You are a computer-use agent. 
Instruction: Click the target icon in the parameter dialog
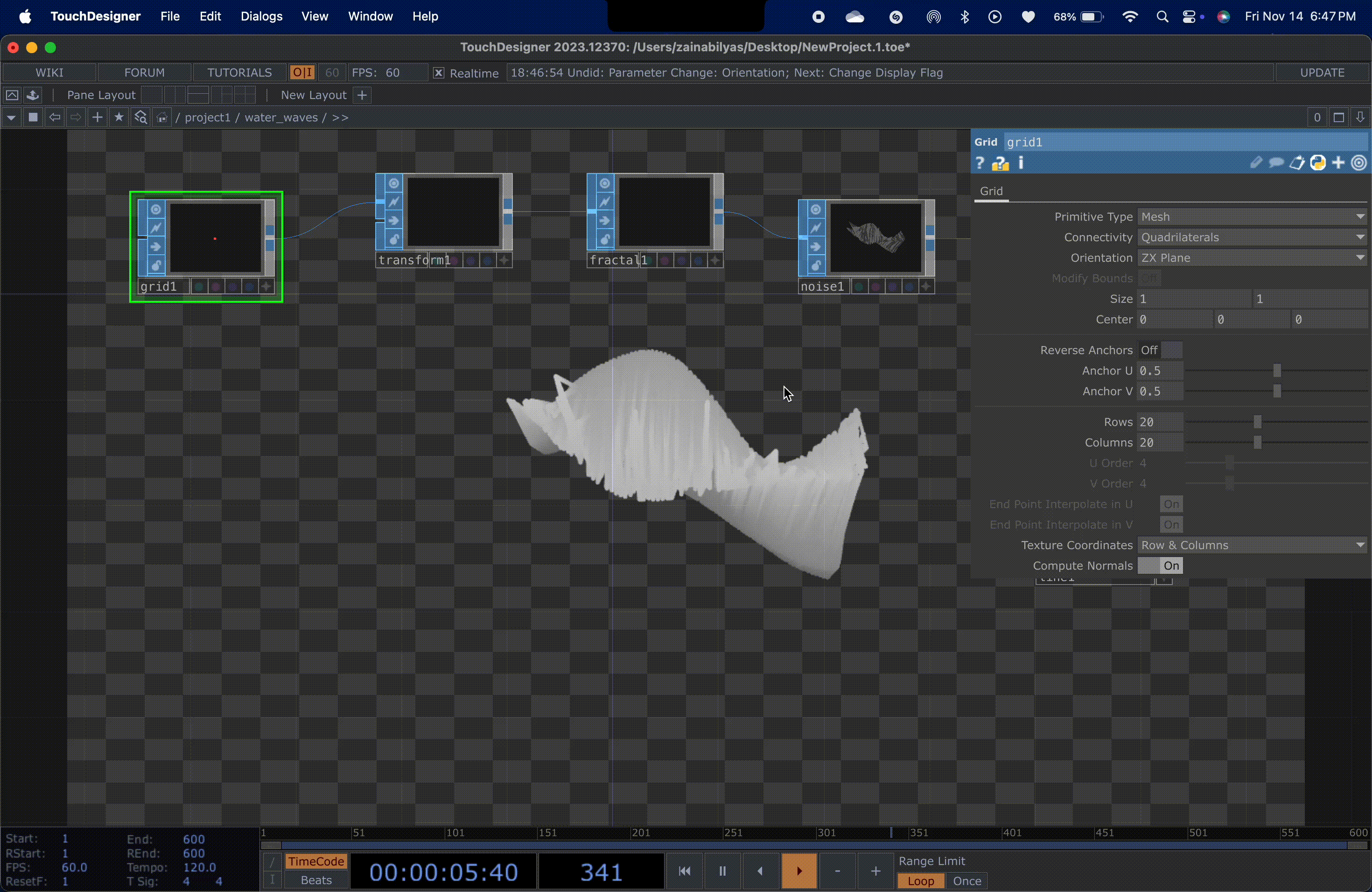(1359, 163)
